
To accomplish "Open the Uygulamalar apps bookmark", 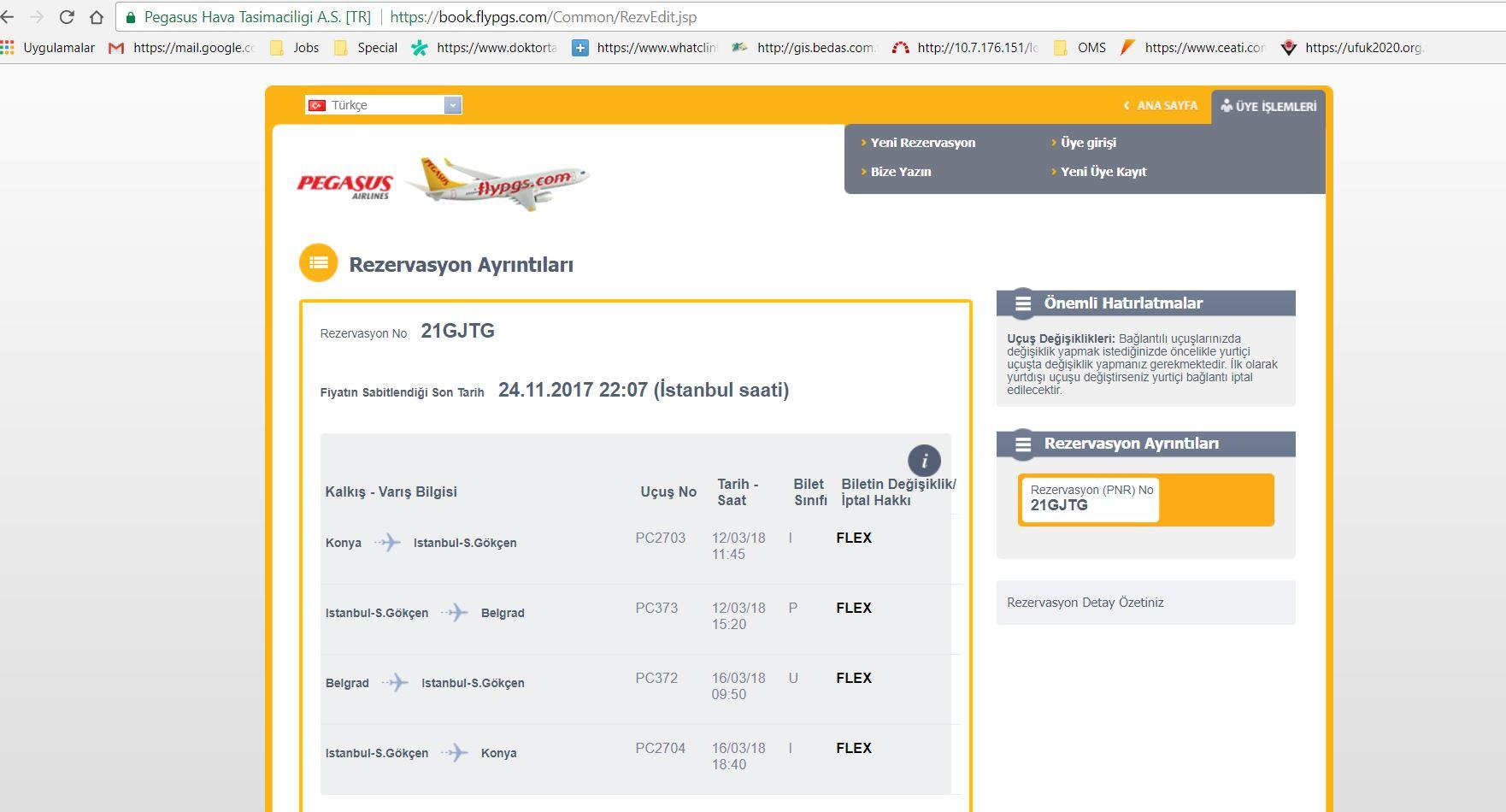I will pyautogui.click(x=49, y=48).
